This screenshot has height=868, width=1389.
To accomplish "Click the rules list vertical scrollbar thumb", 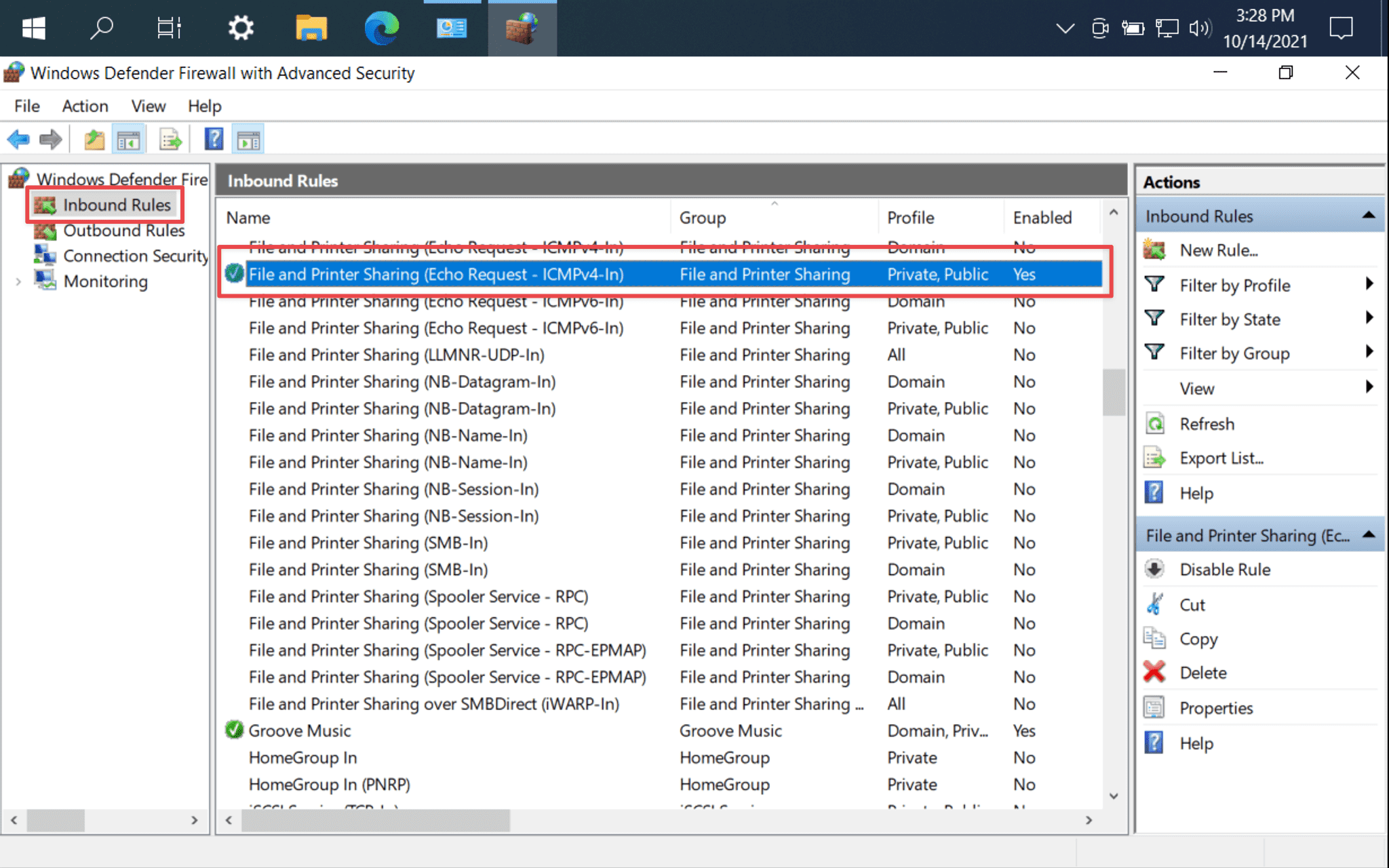I will point(1113,392).
